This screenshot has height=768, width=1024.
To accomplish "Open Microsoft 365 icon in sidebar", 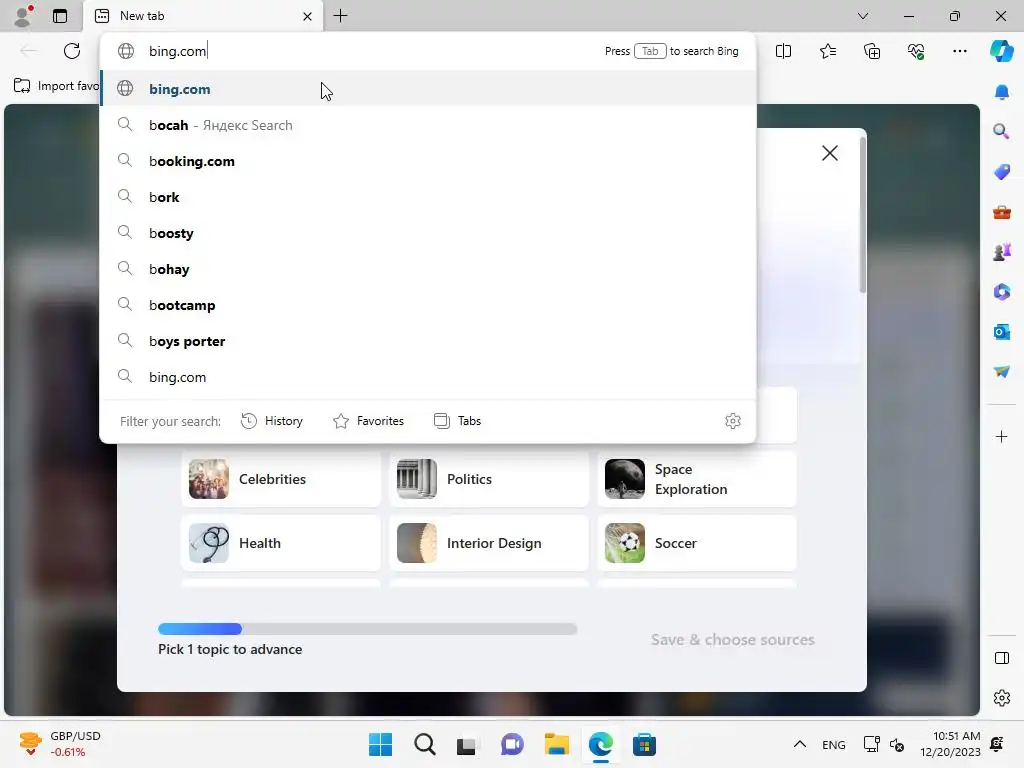I will click(1002, 291).
